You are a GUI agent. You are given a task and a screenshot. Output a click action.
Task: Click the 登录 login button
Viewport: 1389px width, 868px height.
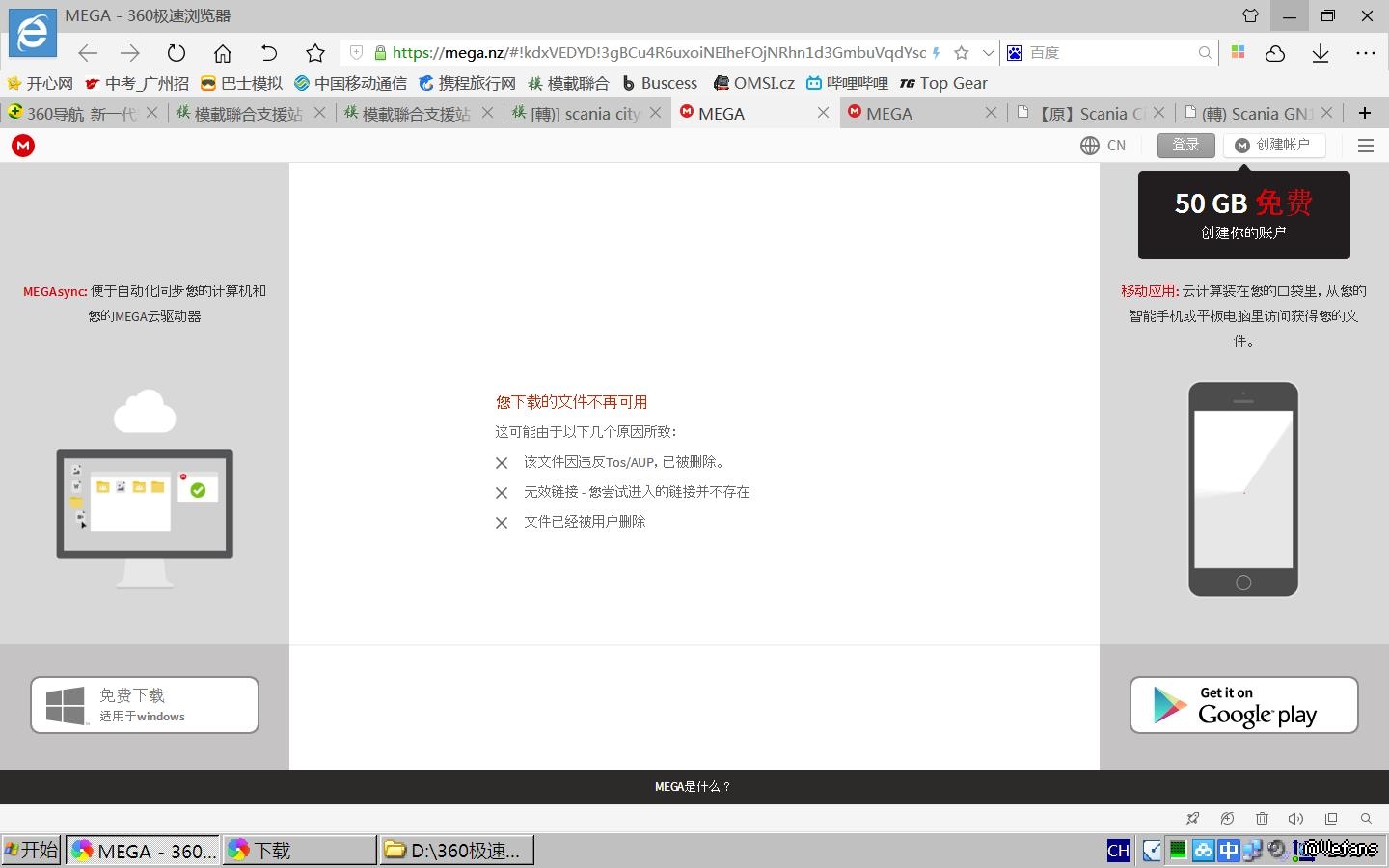click(1185, 145)
